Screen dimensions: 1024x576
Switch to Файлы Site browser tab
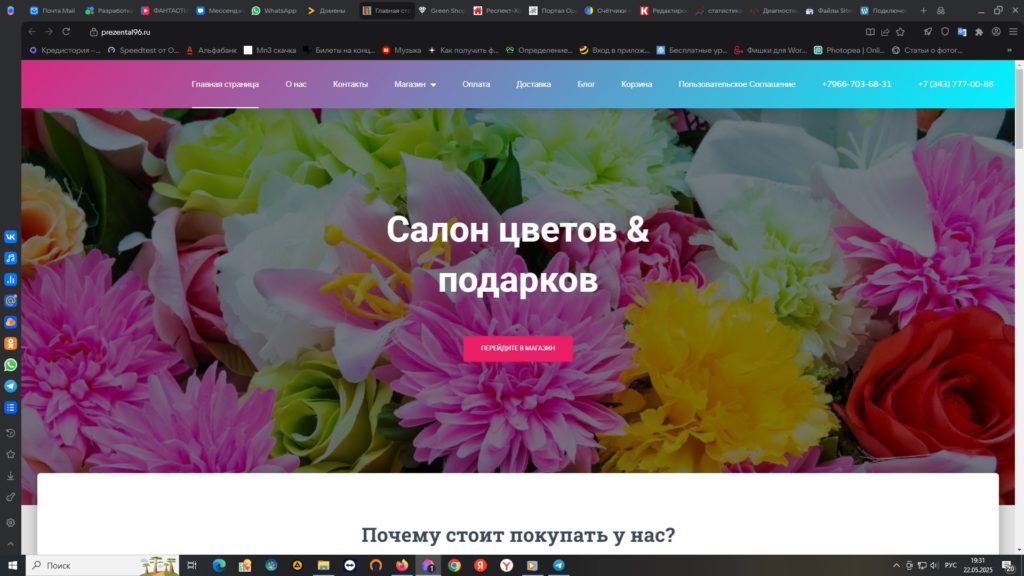(x=829, y=10)
